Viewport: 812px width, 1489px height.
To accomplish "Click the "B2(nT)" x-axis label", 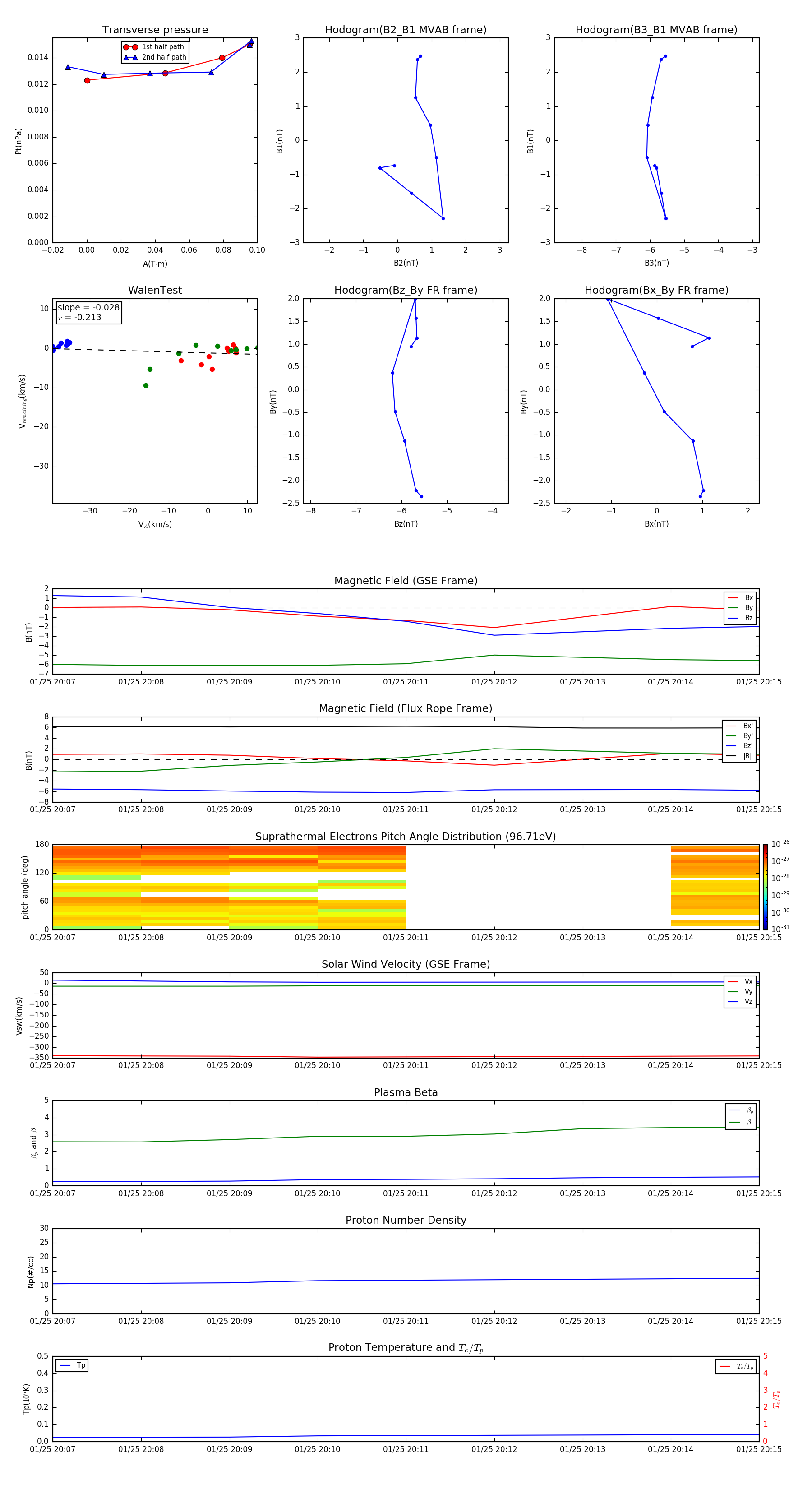I will [x=406, y=263].
